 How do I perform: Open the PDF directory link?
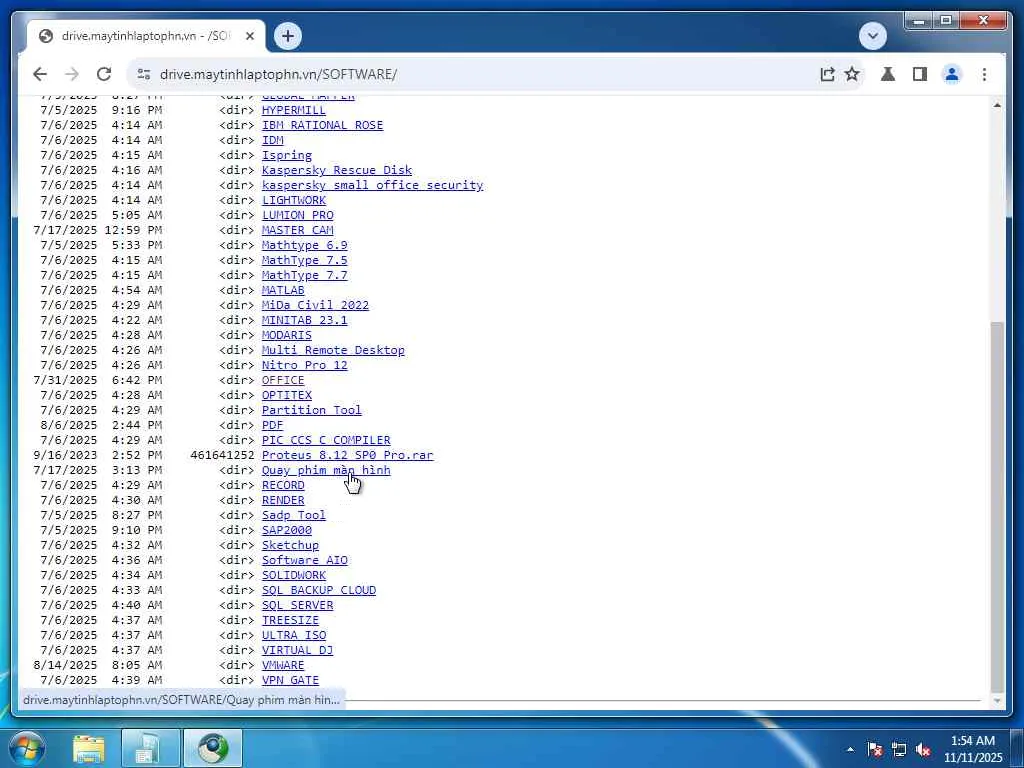pyautogui.click(x=272, y=426)
